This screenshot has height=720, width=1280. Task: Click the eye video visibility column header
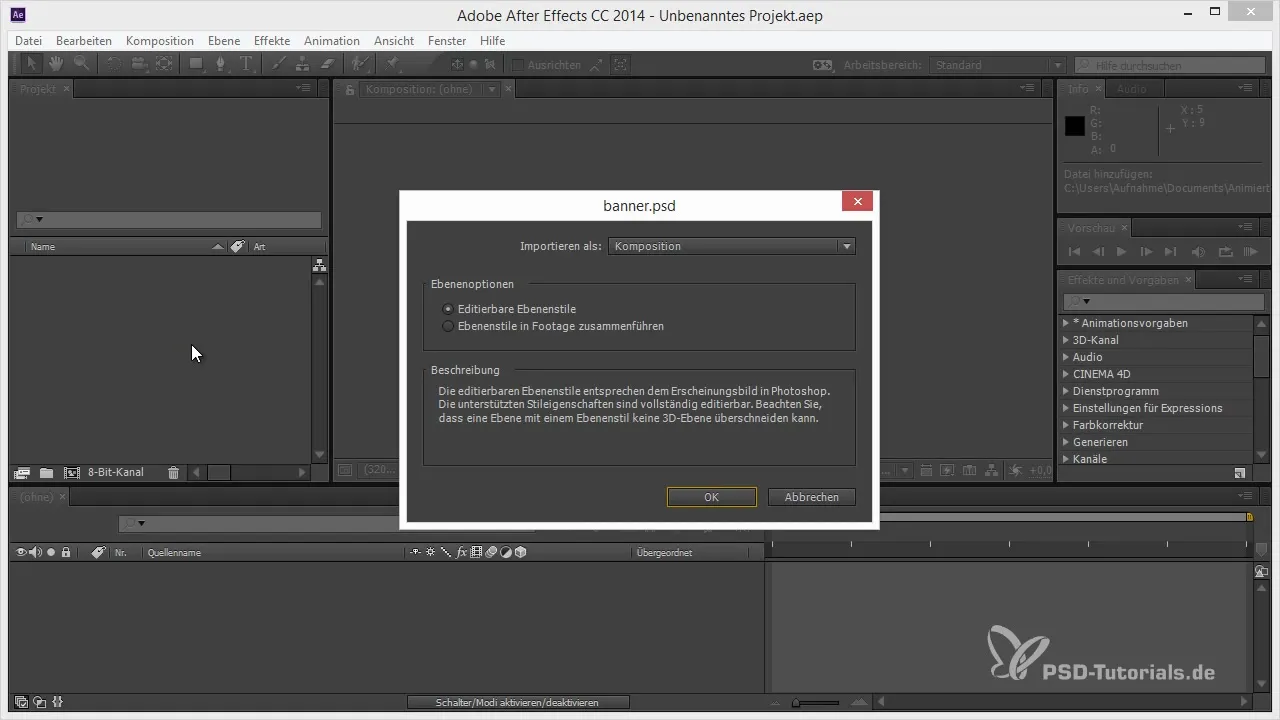[21, 552]
